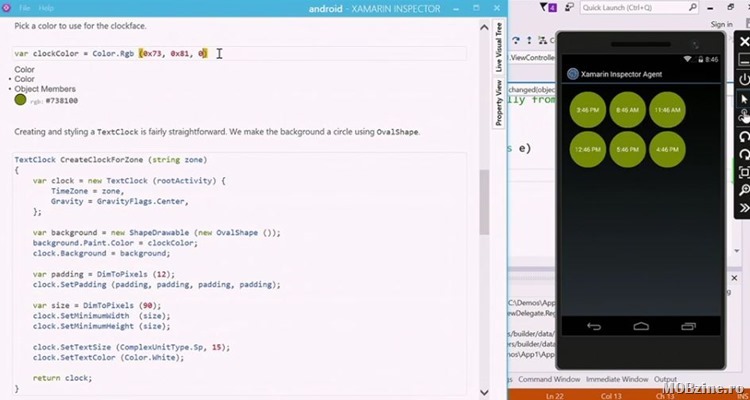Click the clockColor code input line

click(240, 54)
